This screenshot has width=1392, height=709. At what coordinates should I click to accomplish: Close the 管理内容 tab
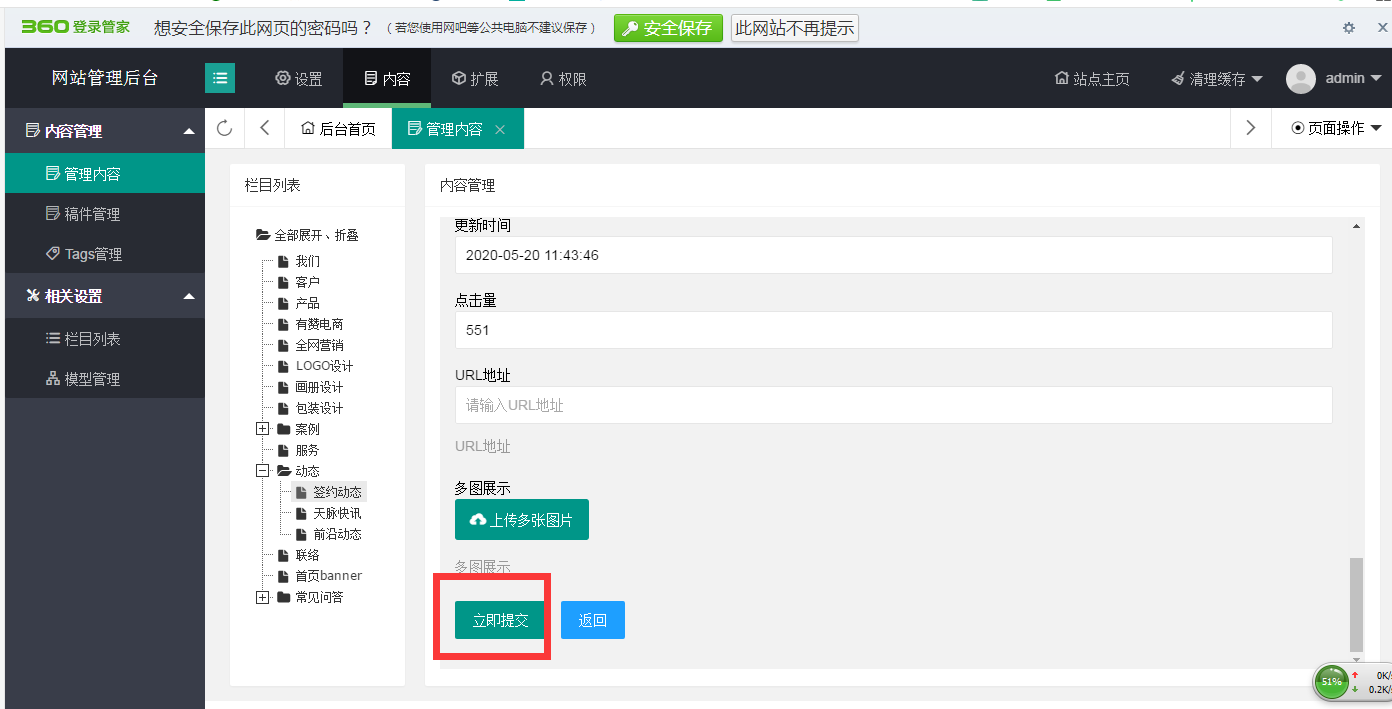(x=500, y=129)
